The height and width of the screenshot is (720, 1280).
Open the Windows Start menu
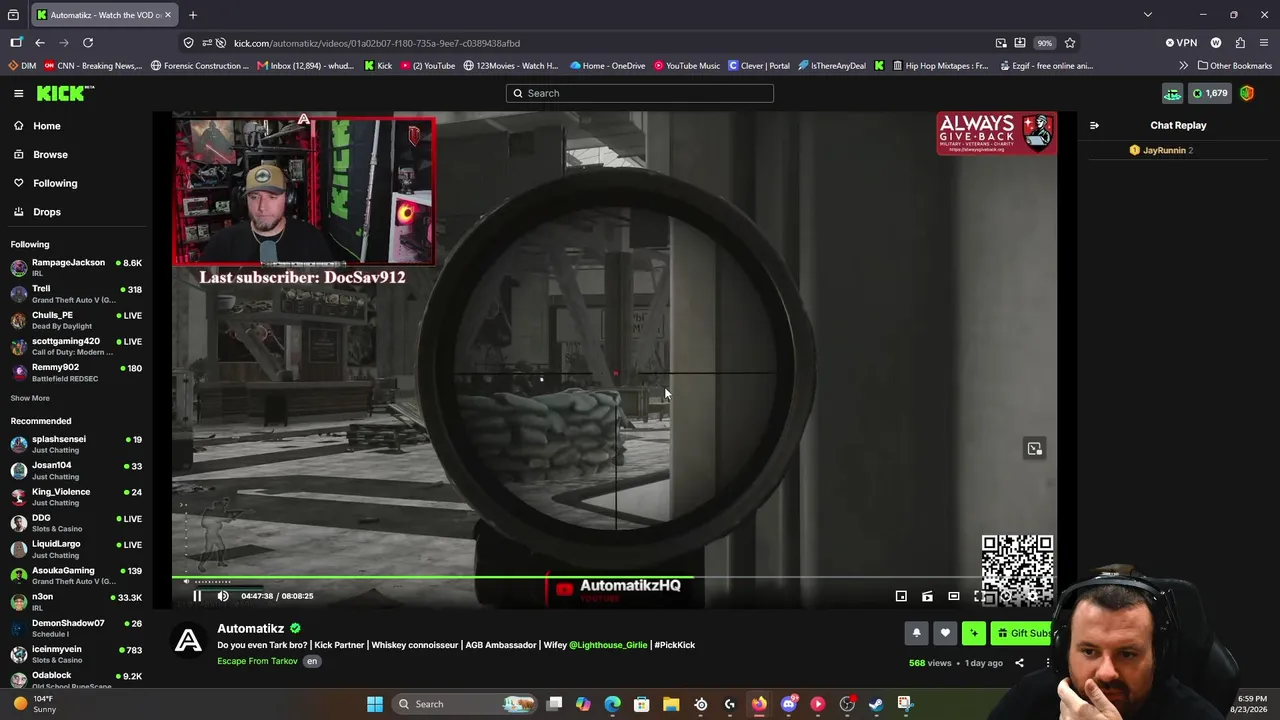[x=375, y=704]
